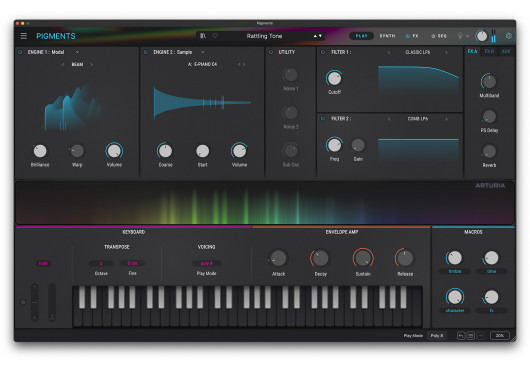Viewport: 530px width, 371px height.
Task: Toggle Engine 1 power button
Action: click(20, 52)
